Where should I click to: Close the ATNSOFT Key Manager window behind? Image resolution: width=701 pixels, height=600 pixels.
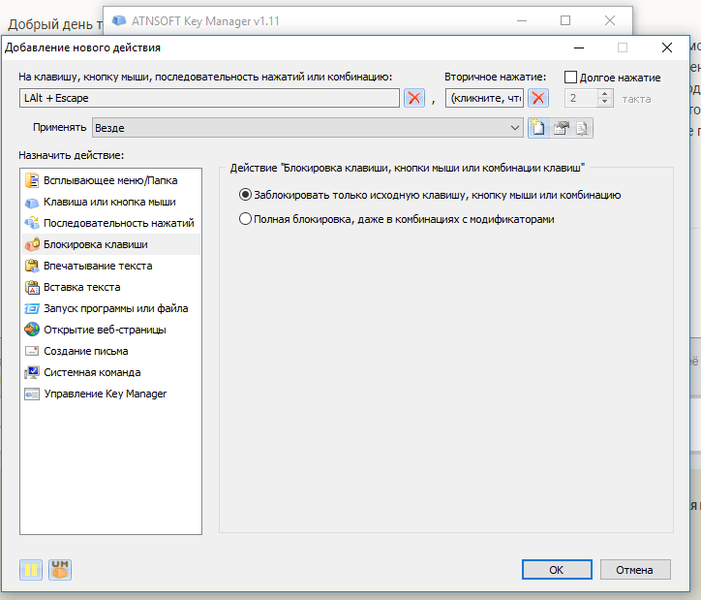(x=609, y=21)
